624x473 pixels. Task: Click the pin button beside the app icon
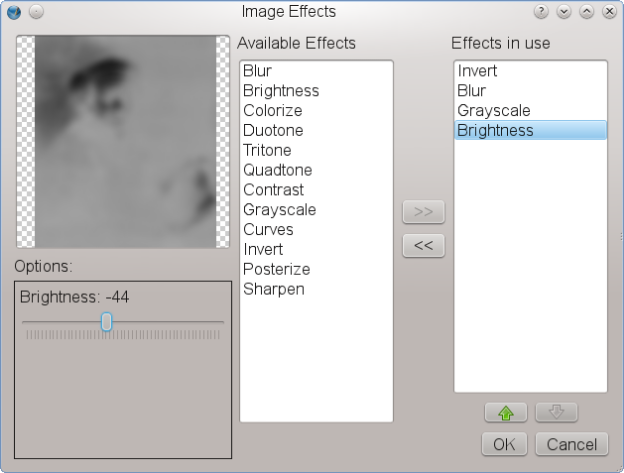[34, 12]
